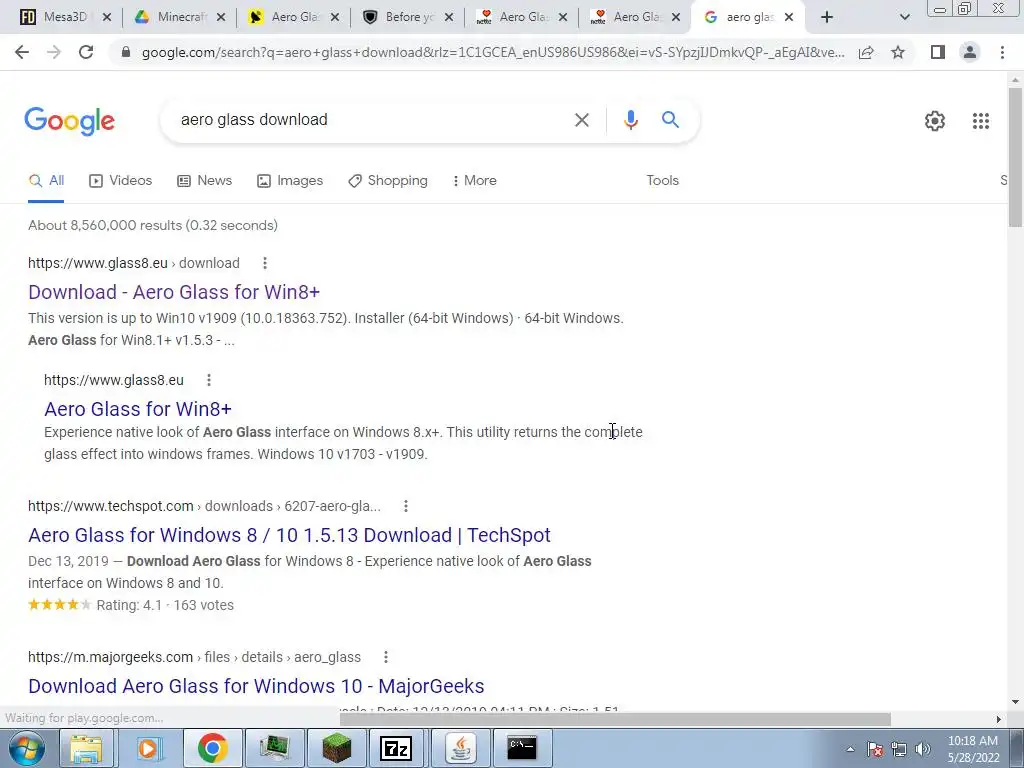The width and height of the screenshot is (1024, 768).
Task: Open the Java taskbar icon
Action: (x=460, y=748)
